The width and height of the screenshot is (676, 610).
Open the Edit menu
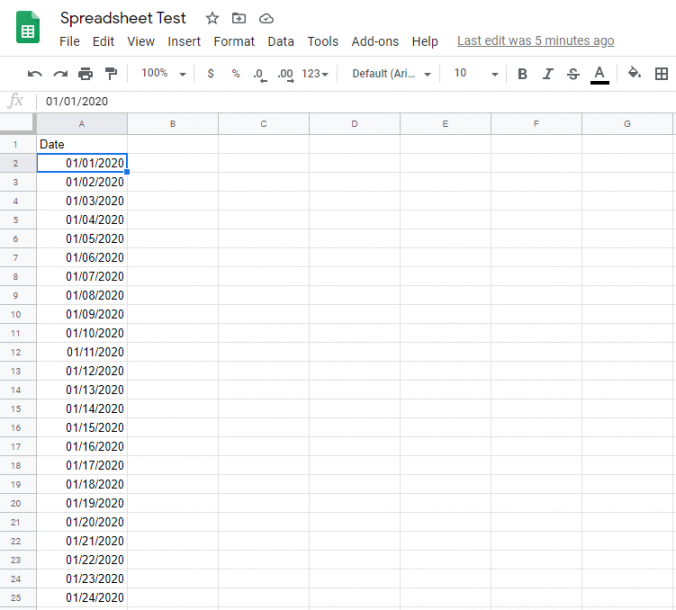pyautogui.click(x=103, y=41)
